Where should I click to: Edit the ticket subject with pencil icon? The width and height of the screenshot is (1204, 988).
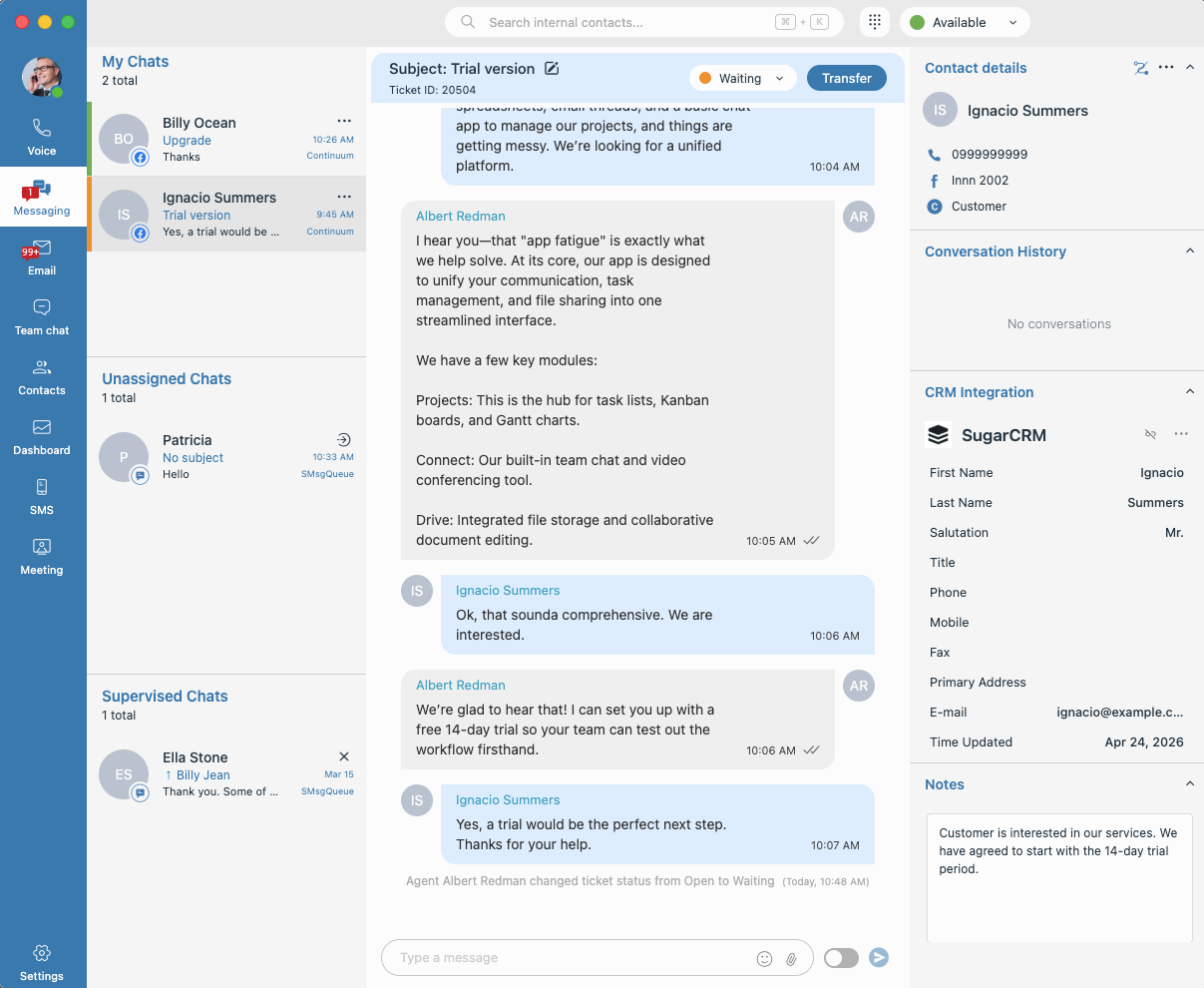552,69
